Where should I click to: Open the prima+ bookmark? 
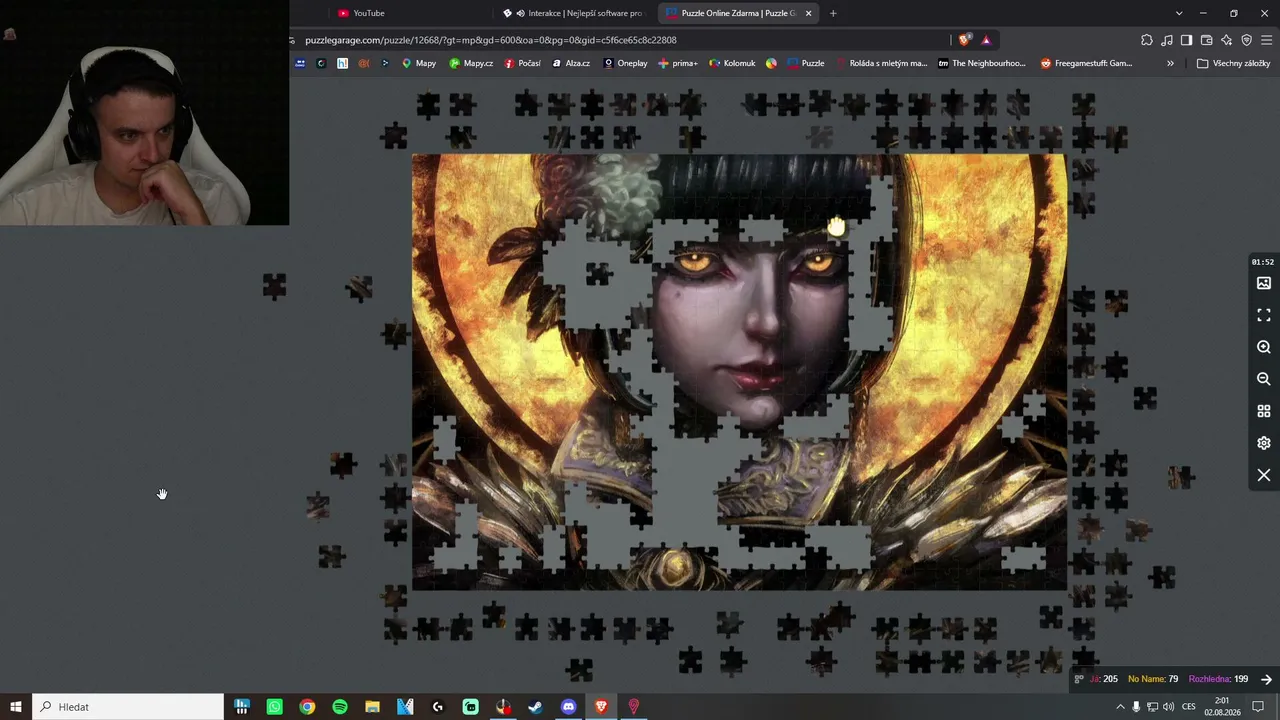click(x=678, y=63)
